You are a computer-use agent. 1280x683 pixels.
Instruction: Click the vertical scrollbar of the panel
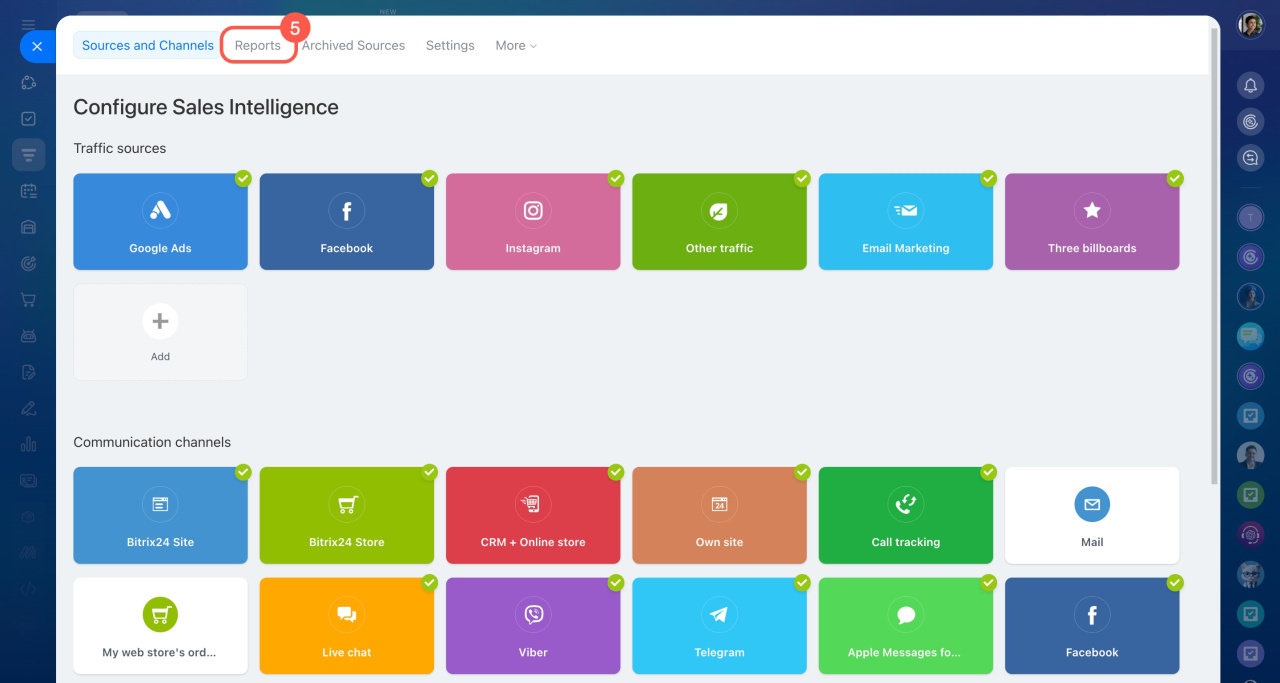tap(1215, 255)
